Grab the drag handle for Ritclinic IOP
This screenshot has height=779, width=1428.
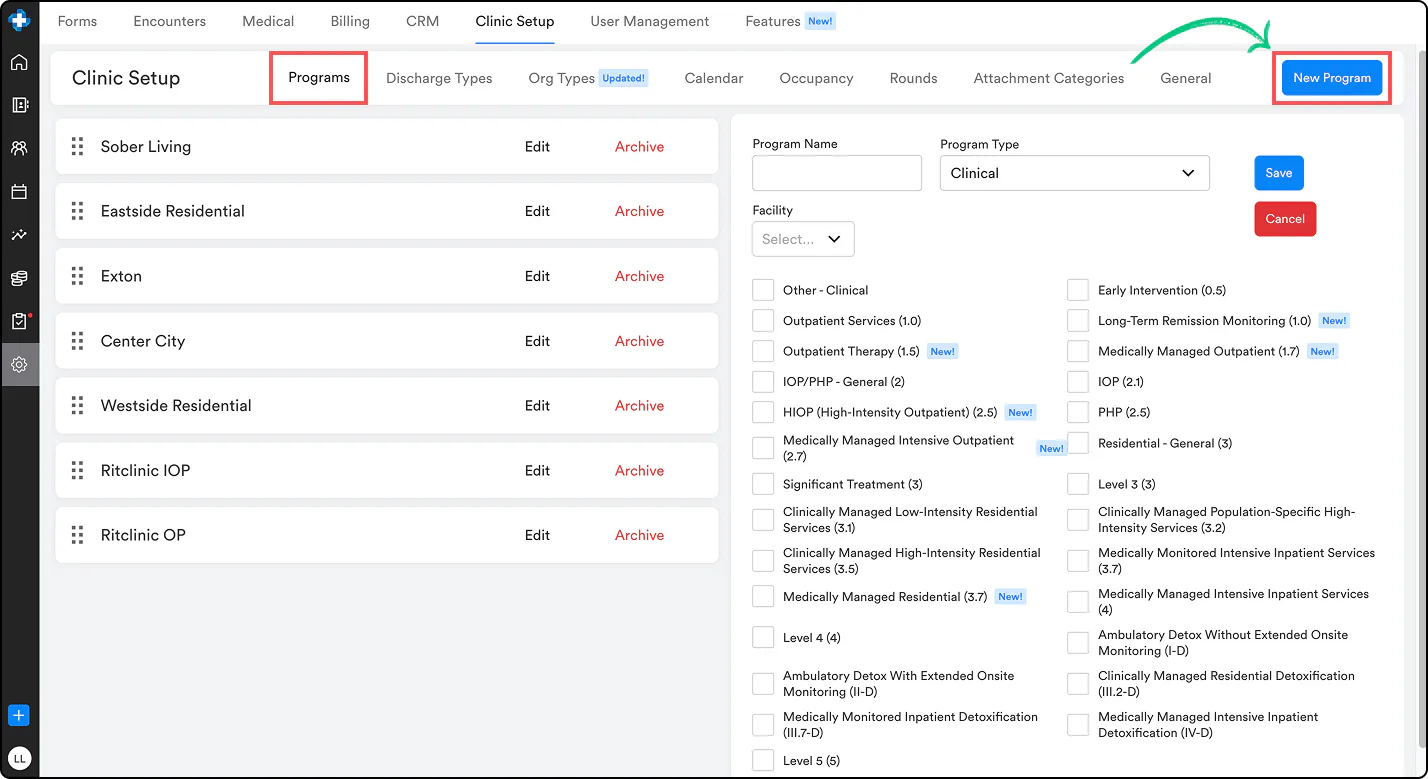pyautogui.click(x=77, y=471)
